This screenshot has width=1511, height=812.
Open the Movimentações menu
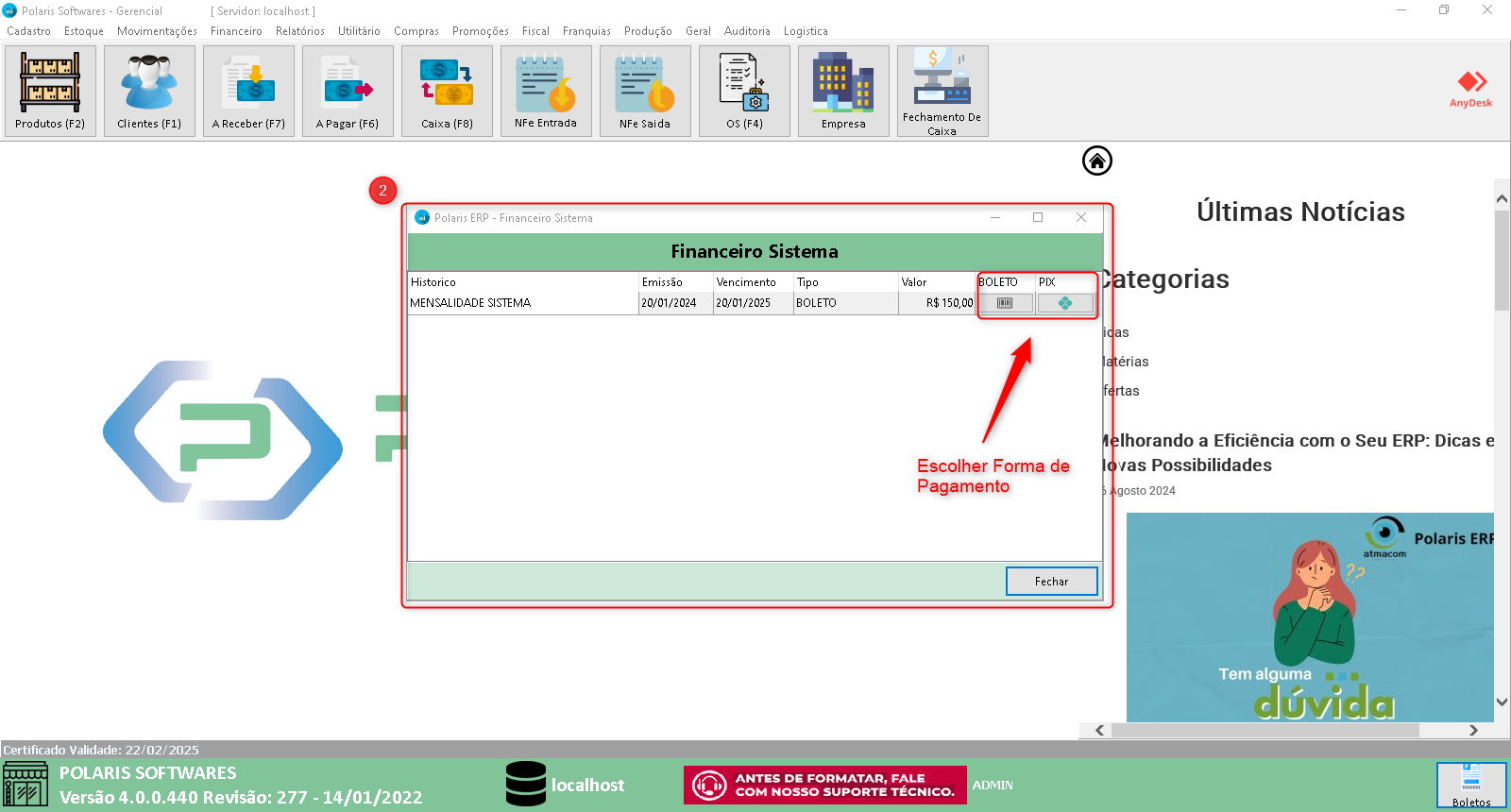pos(157,31)
